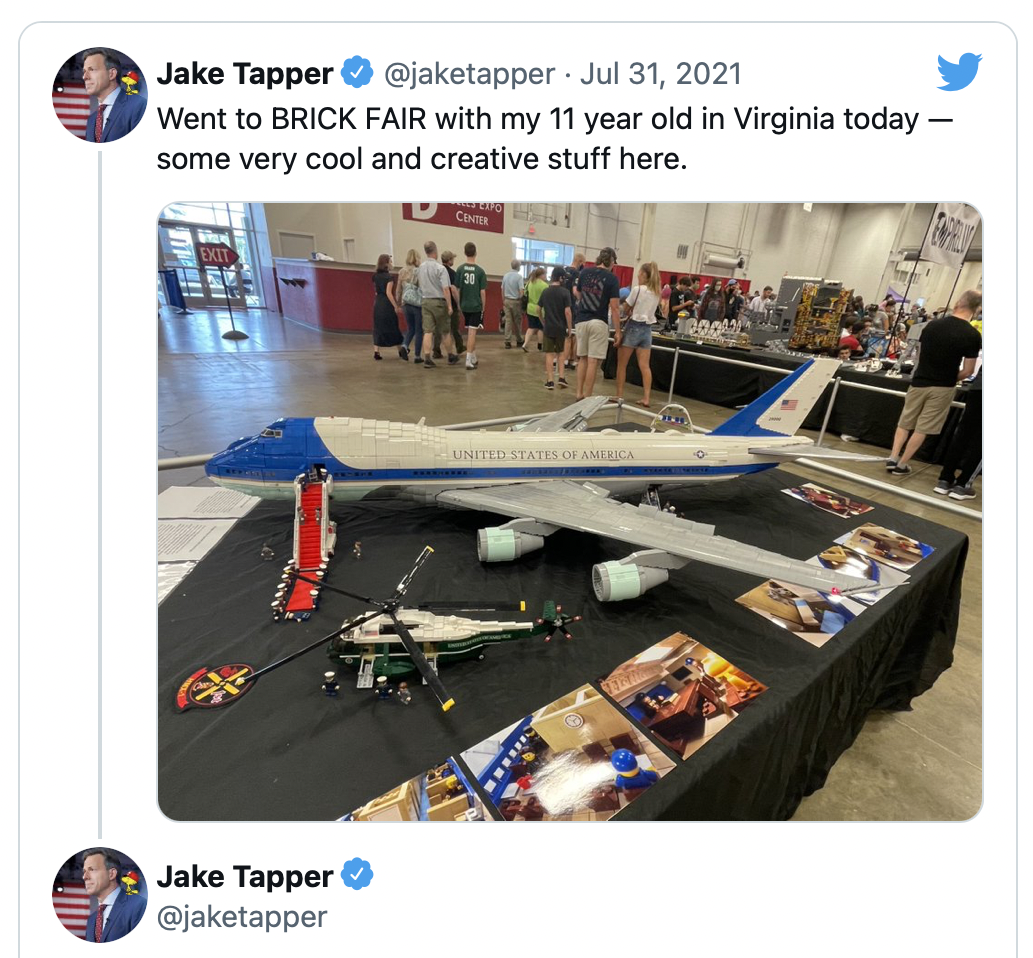Click the airplane tail with the flag
The image size is (1033, 958).
781,399
